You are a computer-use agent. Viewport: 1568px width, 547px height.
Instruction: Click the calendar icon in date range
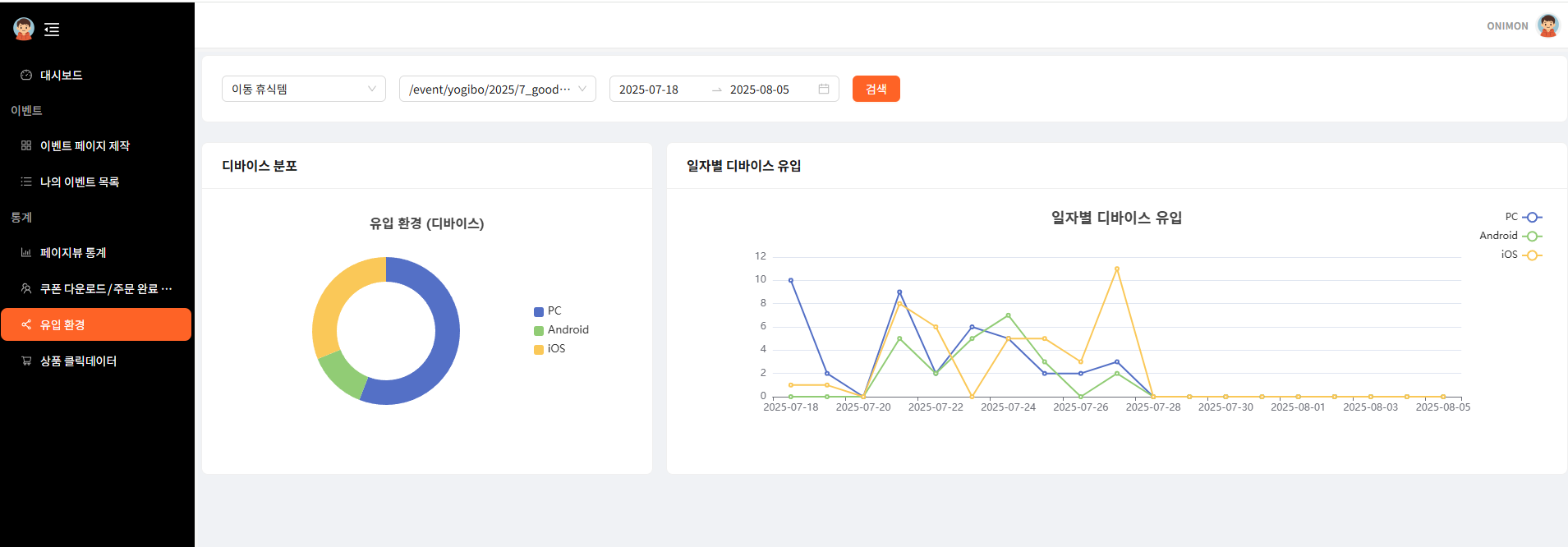[x=823, y=89]
